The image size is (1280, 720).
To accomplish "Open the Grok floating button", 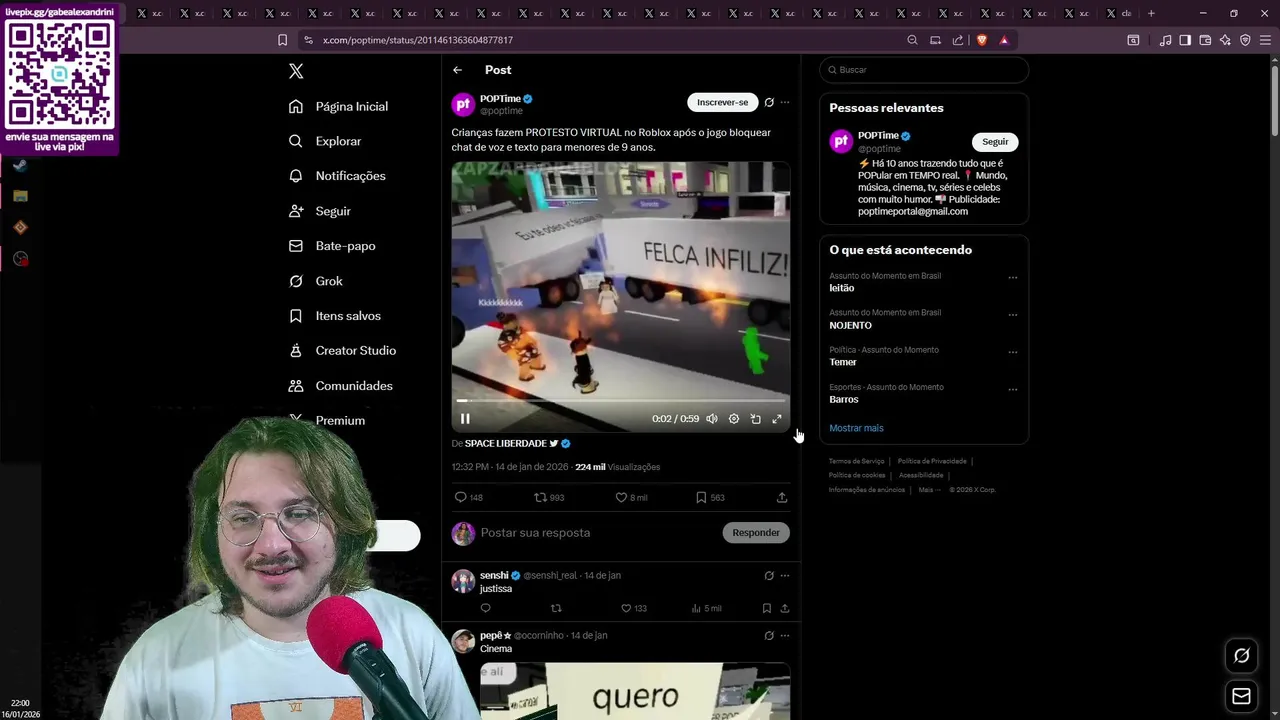I will click(1241, 656).
